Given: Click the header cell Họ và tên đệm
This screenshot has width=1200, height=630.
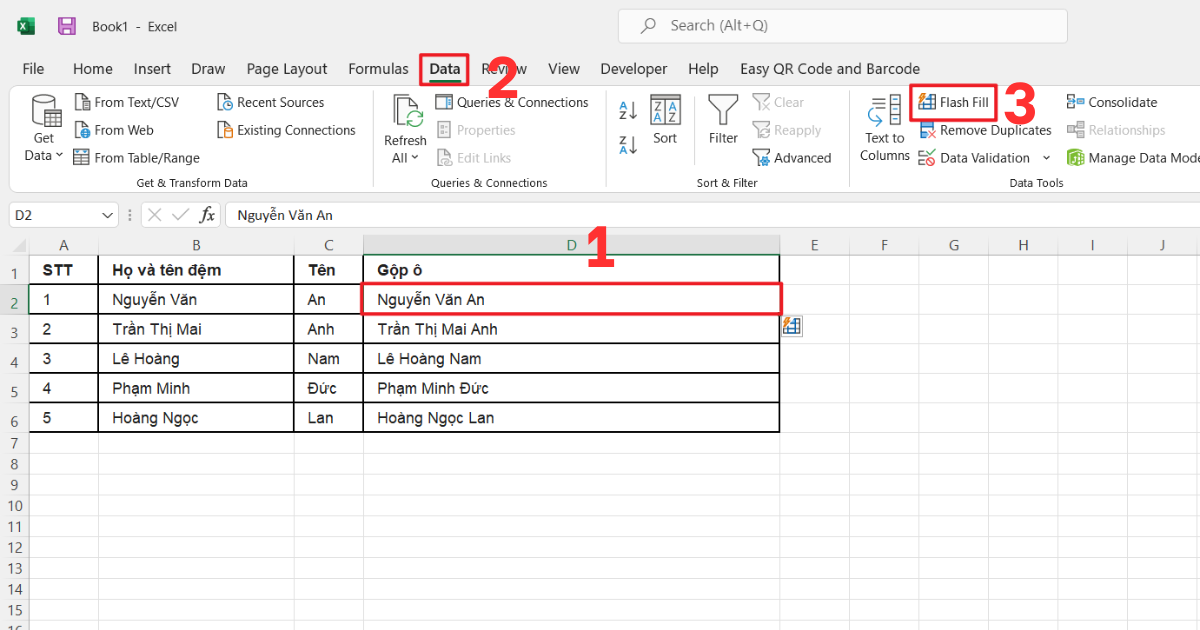Looking at the screenshot, I should point(196,270).
